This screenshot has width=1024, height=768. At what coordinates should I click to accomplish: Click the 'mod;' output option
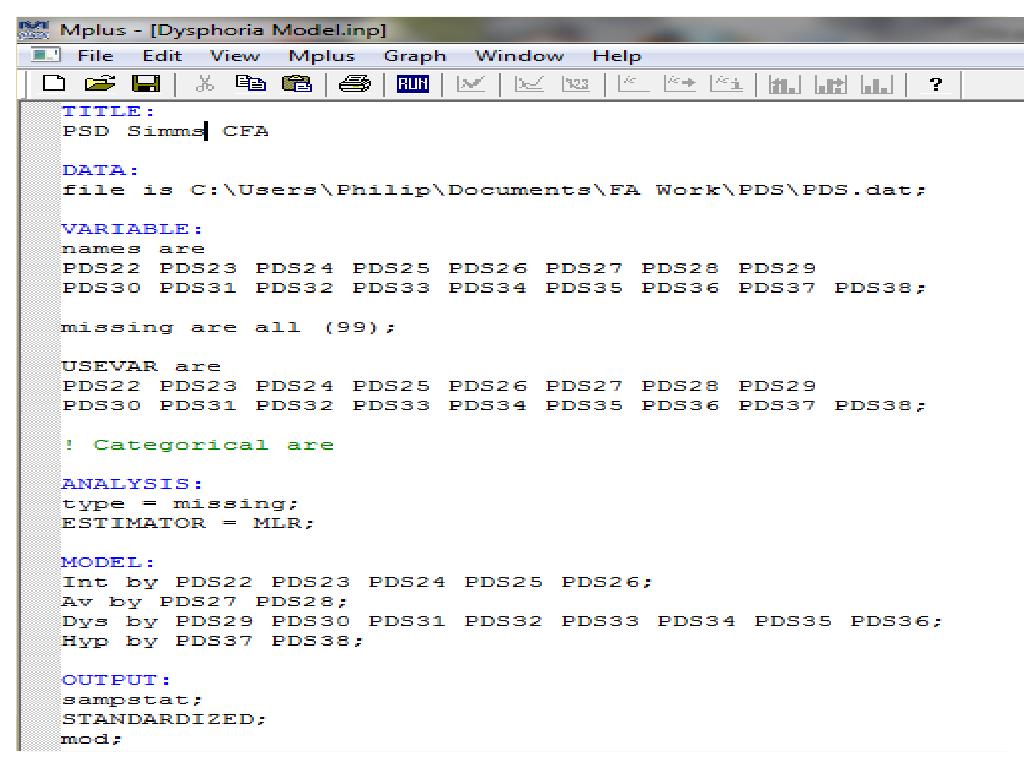[x=91, y=739]
